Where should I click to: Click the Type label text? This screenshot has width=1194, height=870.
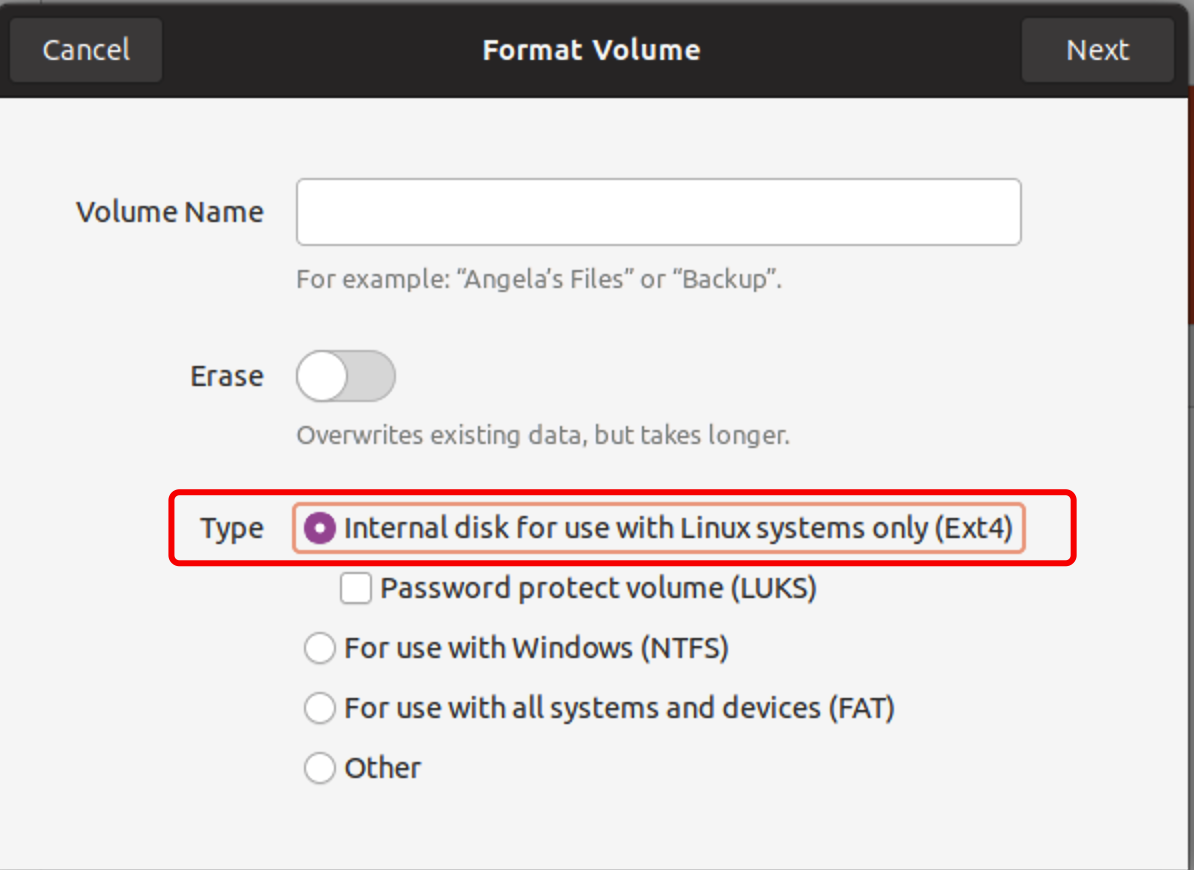232,528
